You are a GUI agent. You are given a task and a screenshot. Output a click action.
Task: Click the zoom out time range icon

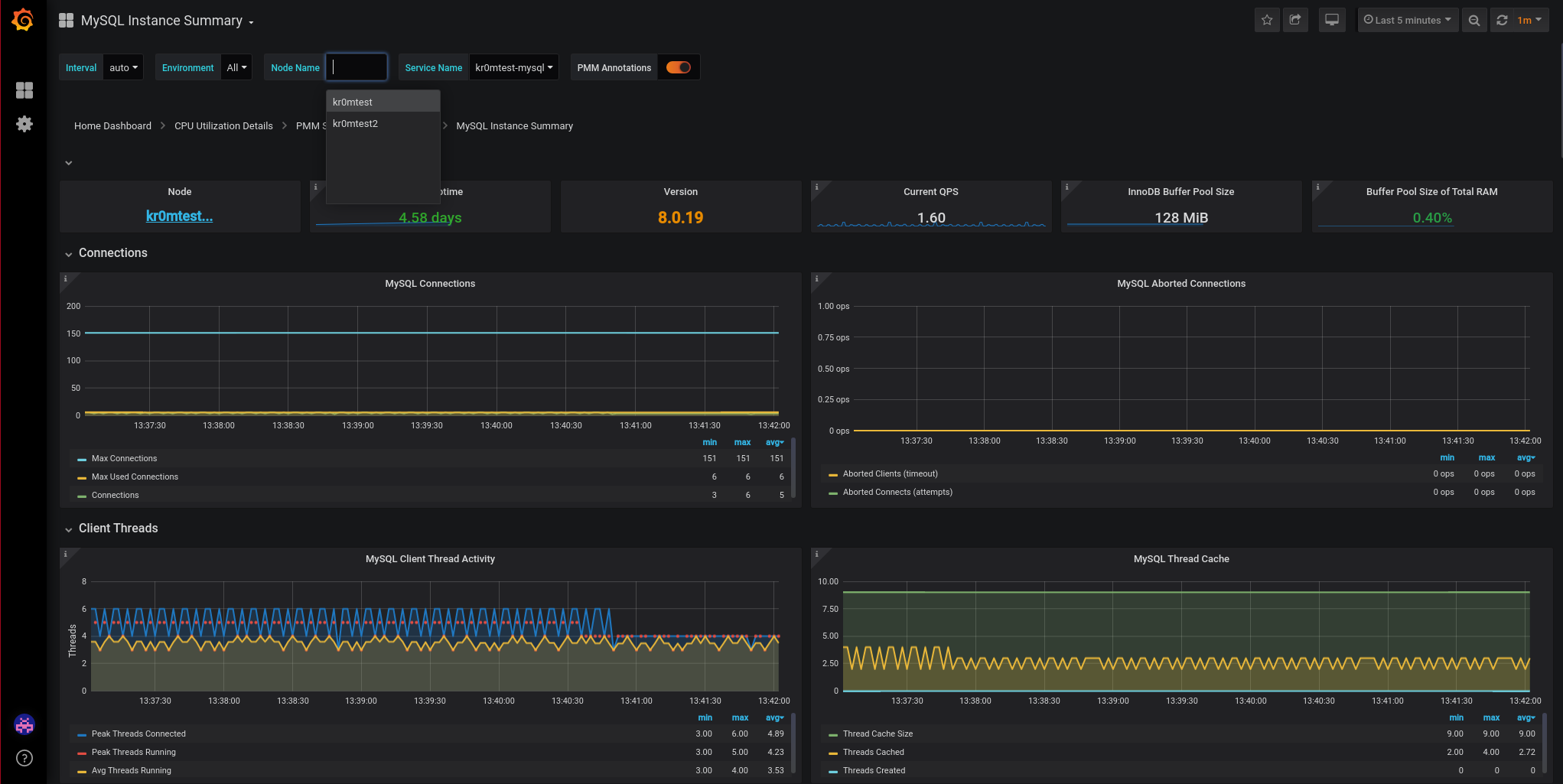tap(1473, 21)
